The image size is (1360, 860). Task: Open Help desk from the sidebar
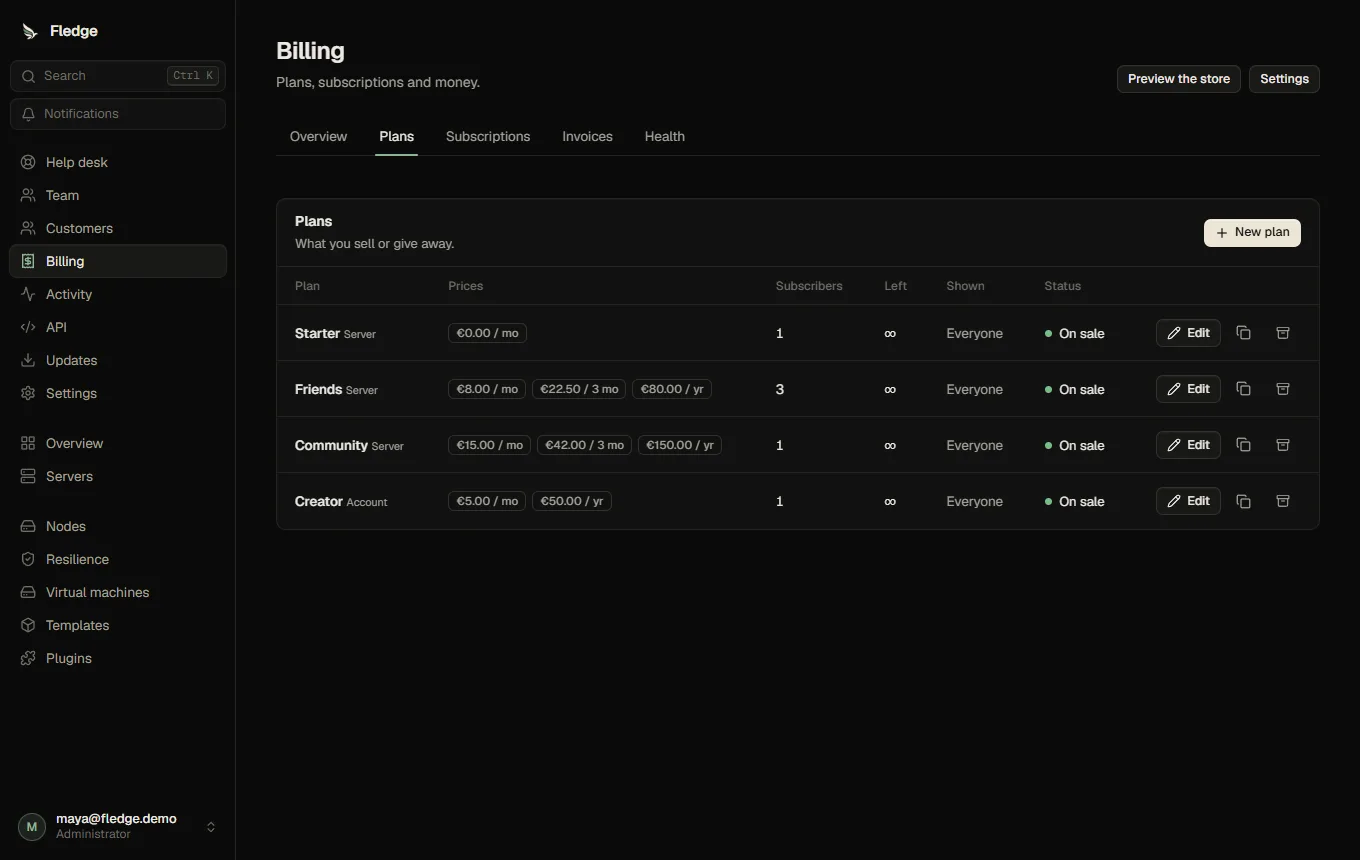click(118, 162)
